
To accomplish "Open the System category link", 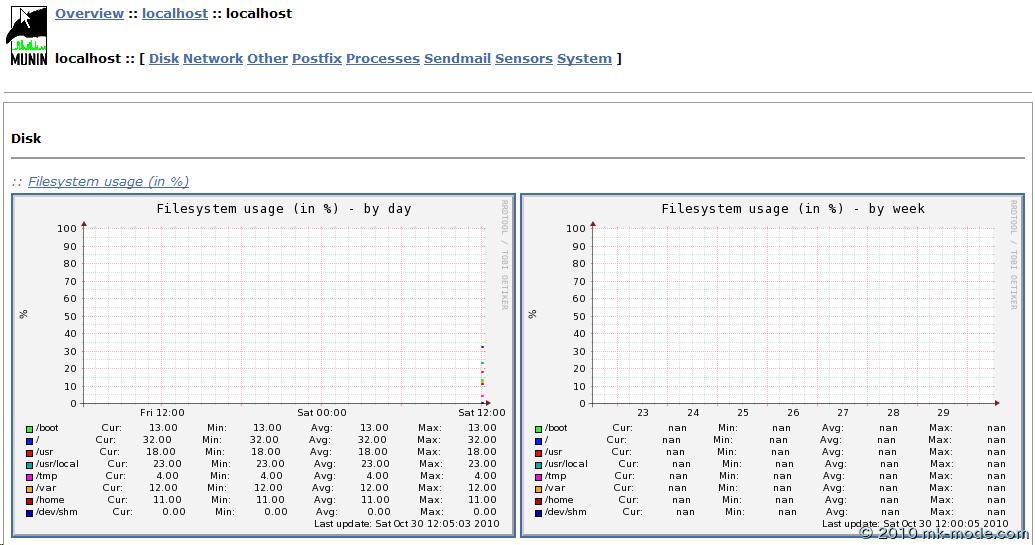I will [x=584, y=59].
